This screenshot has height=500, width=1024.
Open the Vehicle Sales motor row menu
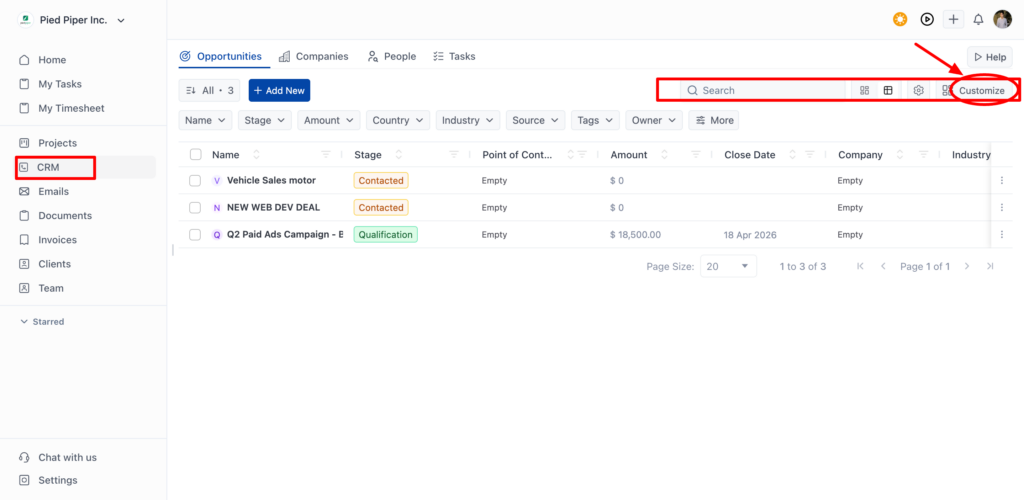coord(1002,180)
